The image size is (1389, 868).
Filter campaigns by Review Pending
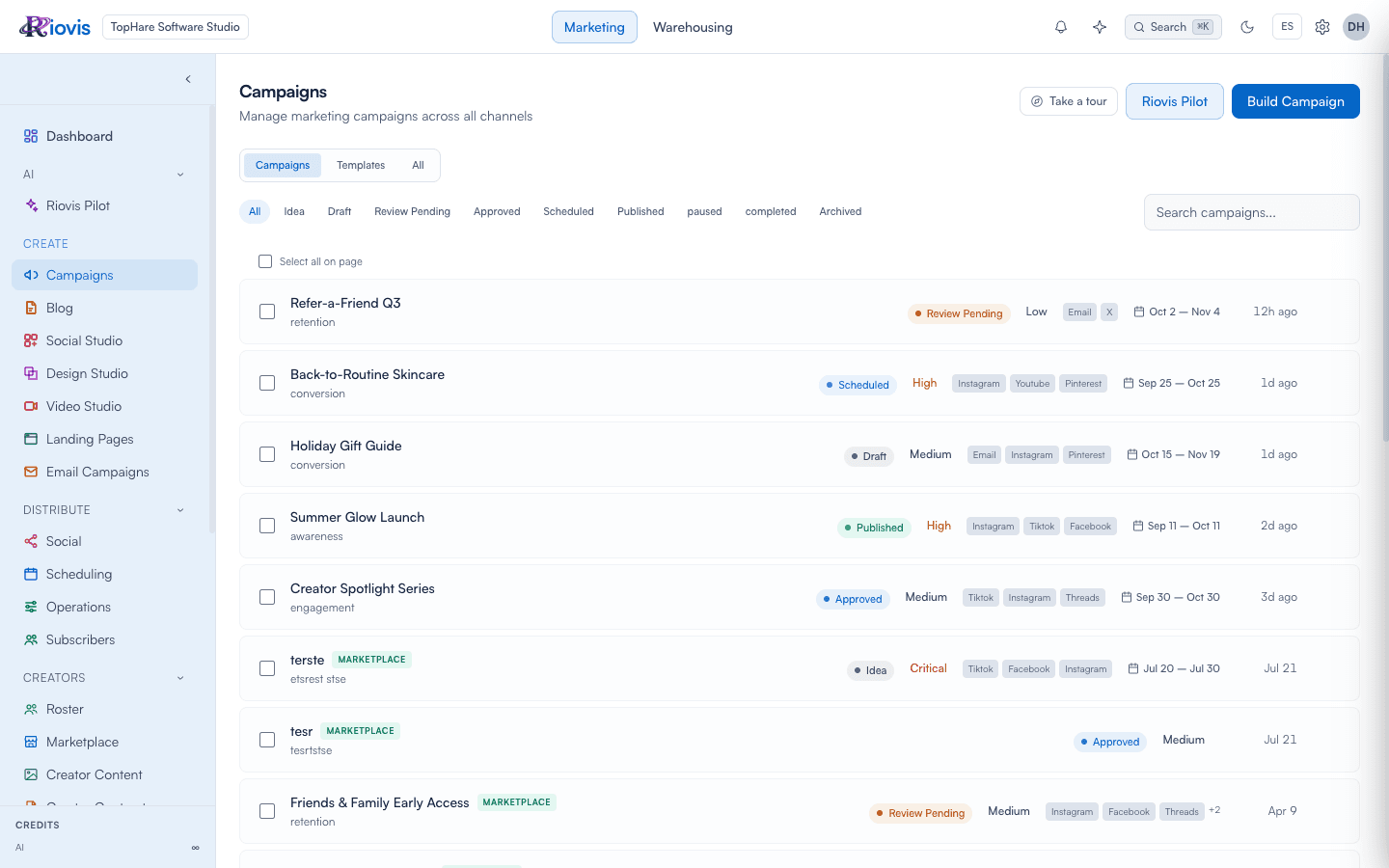tap(412, 211)
